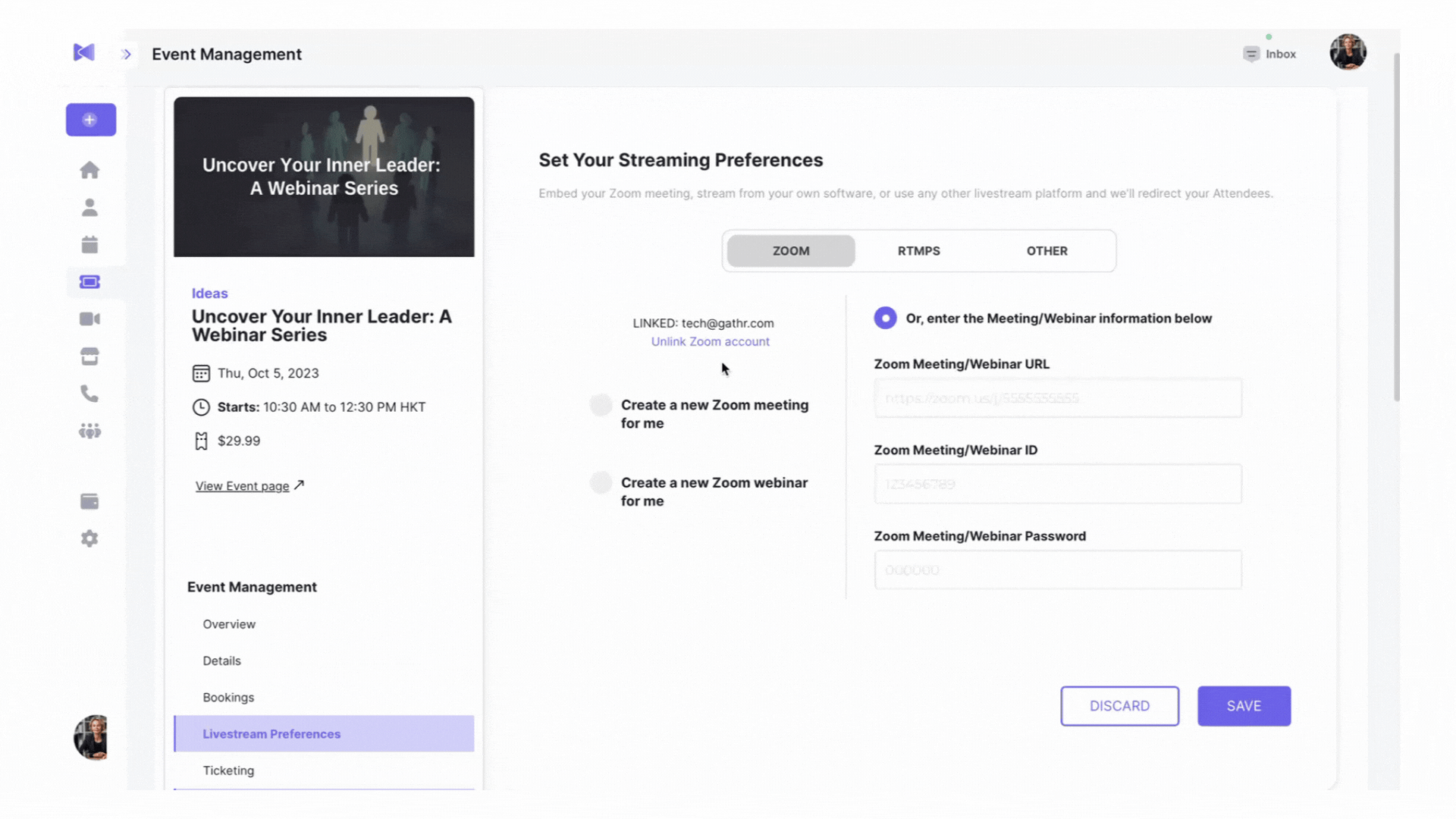Screen dimensions: 1456x819
Task: Select Create a new Zoom webinar option
Action: tap(601, 482)
